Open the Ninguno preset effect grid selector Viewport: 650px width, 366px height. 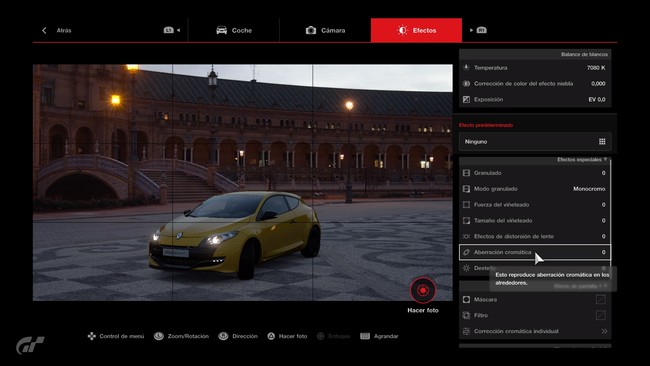602,142
